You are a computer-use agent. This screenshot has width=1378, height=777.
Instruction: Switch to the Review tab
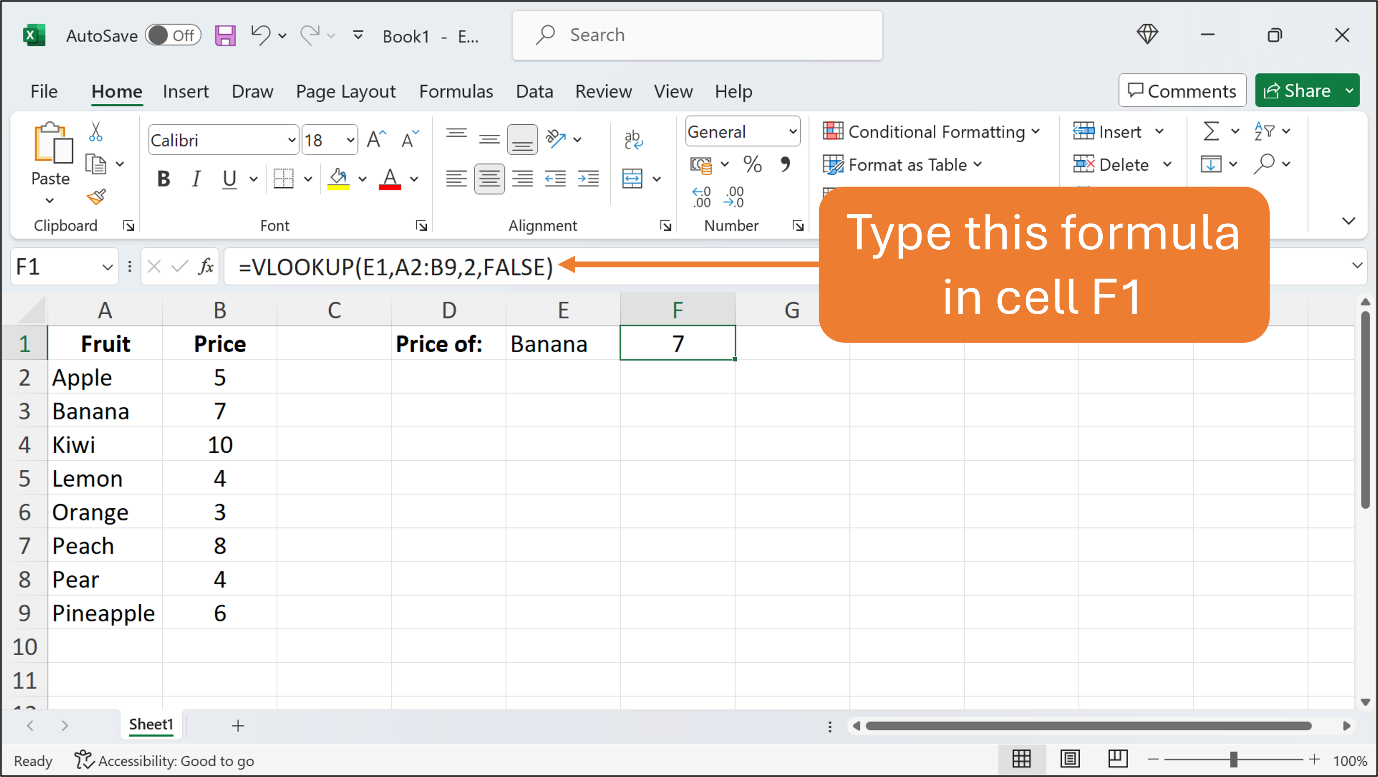pos(604,91)
